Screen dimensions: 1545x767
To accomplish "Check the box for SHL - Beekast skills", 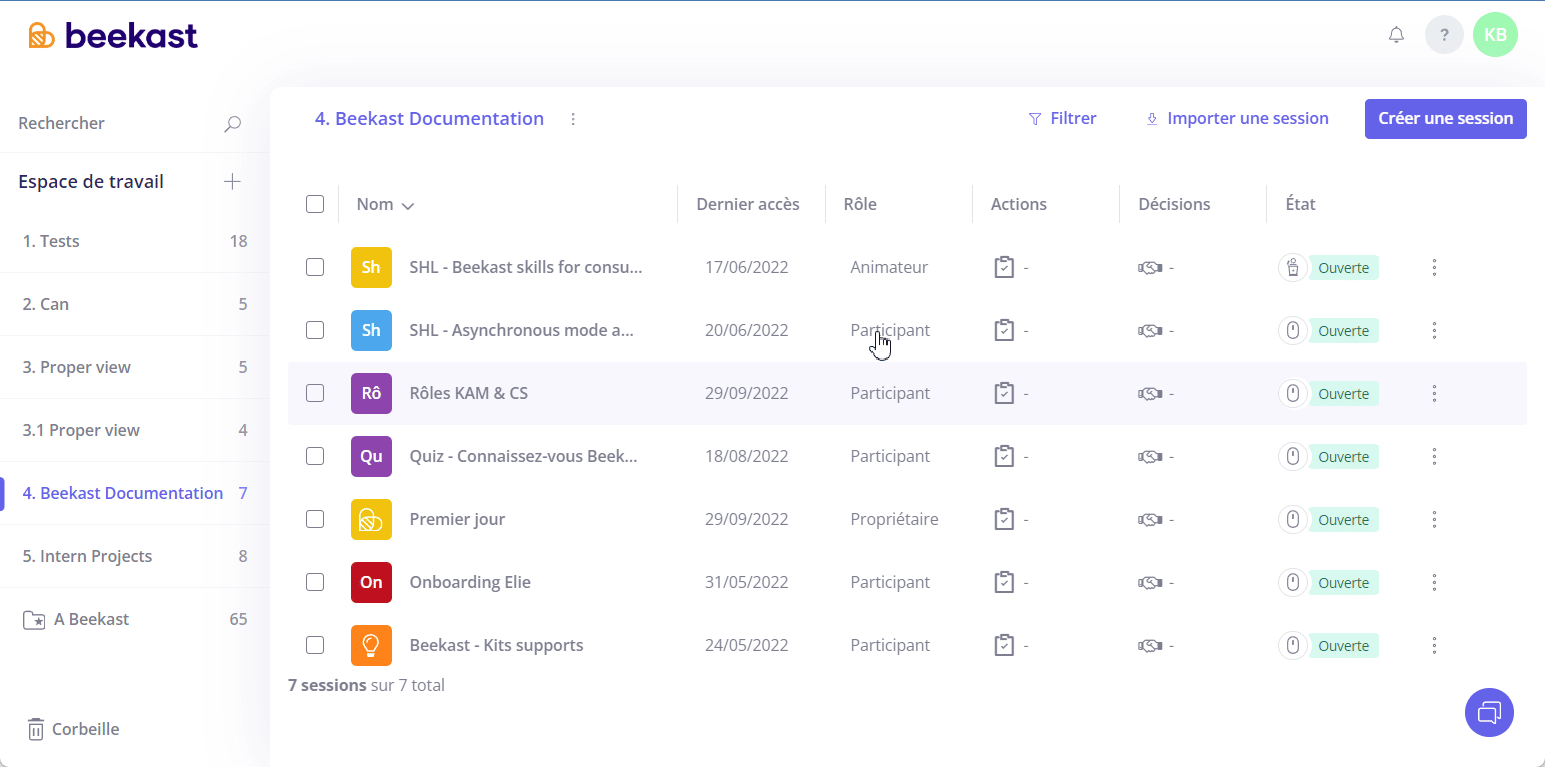I will pyautogui.click(x=315, y=267).
